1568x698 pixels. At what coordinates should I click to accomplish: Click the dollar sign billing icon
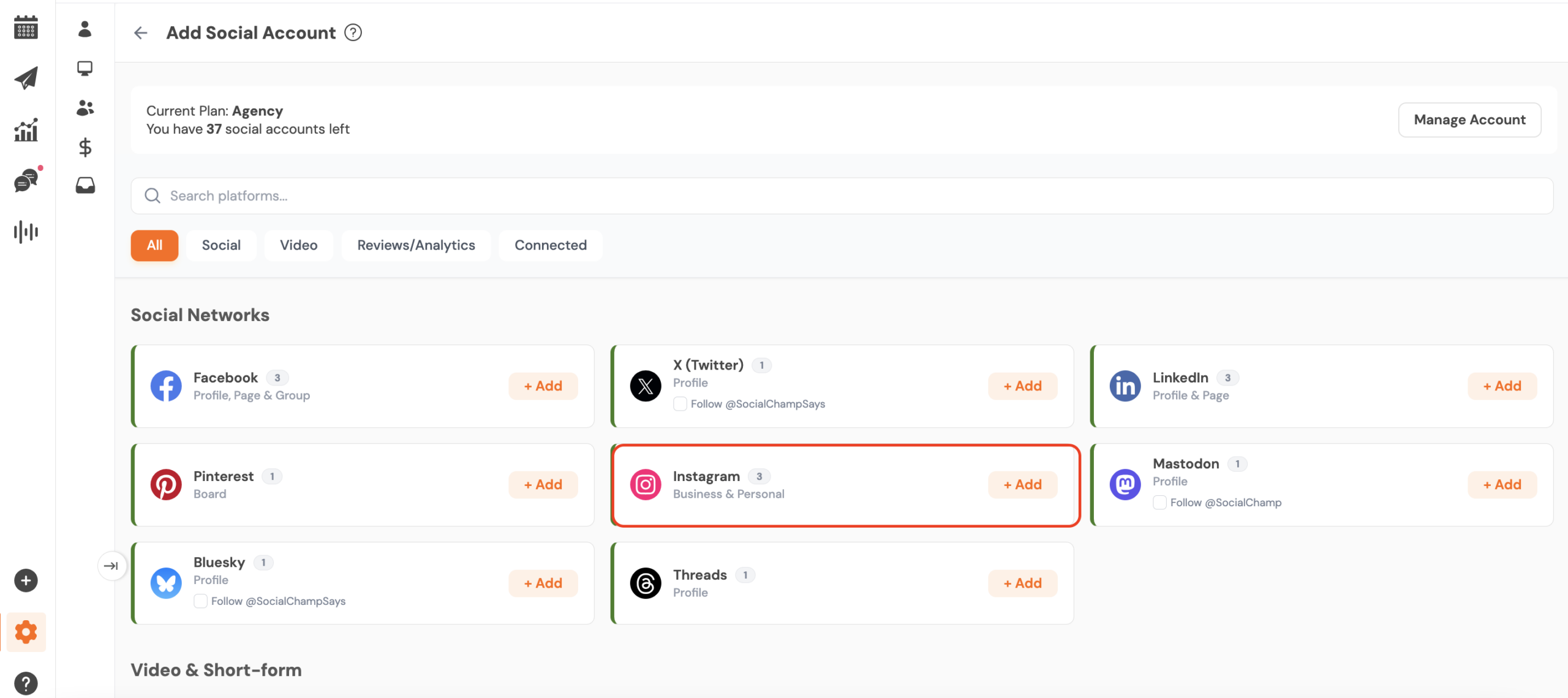pyautogui.click(x=85, y=147)
